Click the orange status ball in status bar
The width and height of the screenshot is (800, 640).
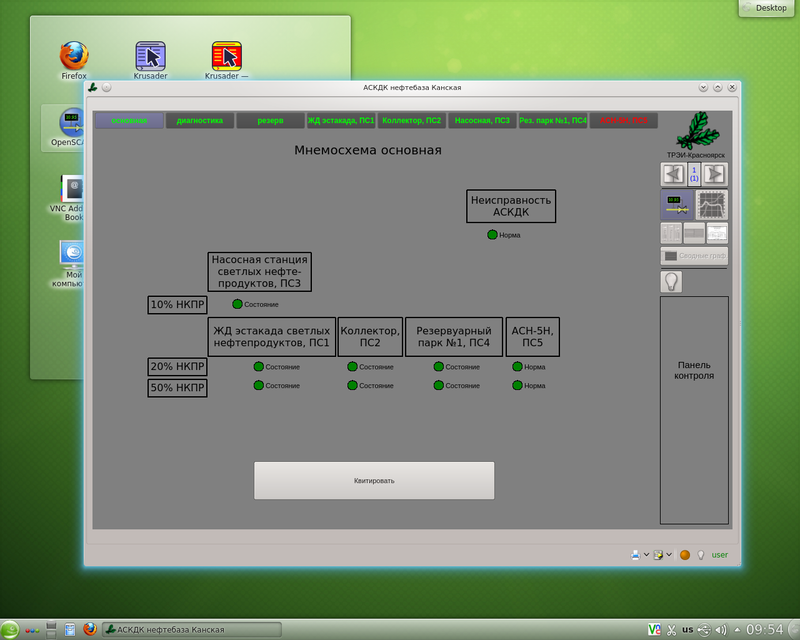(685, 554)
